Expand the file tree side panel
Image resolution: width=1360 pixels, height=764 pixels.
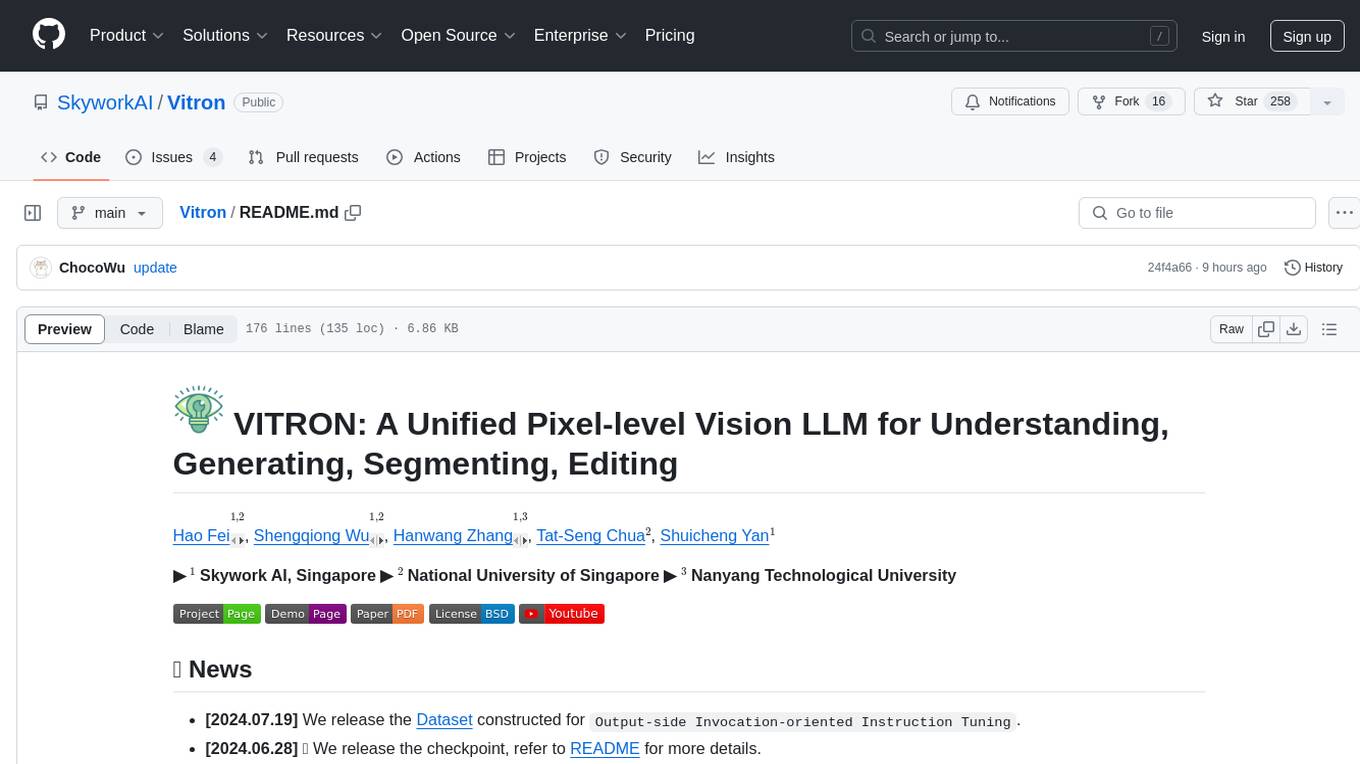[x=33, y=213]
